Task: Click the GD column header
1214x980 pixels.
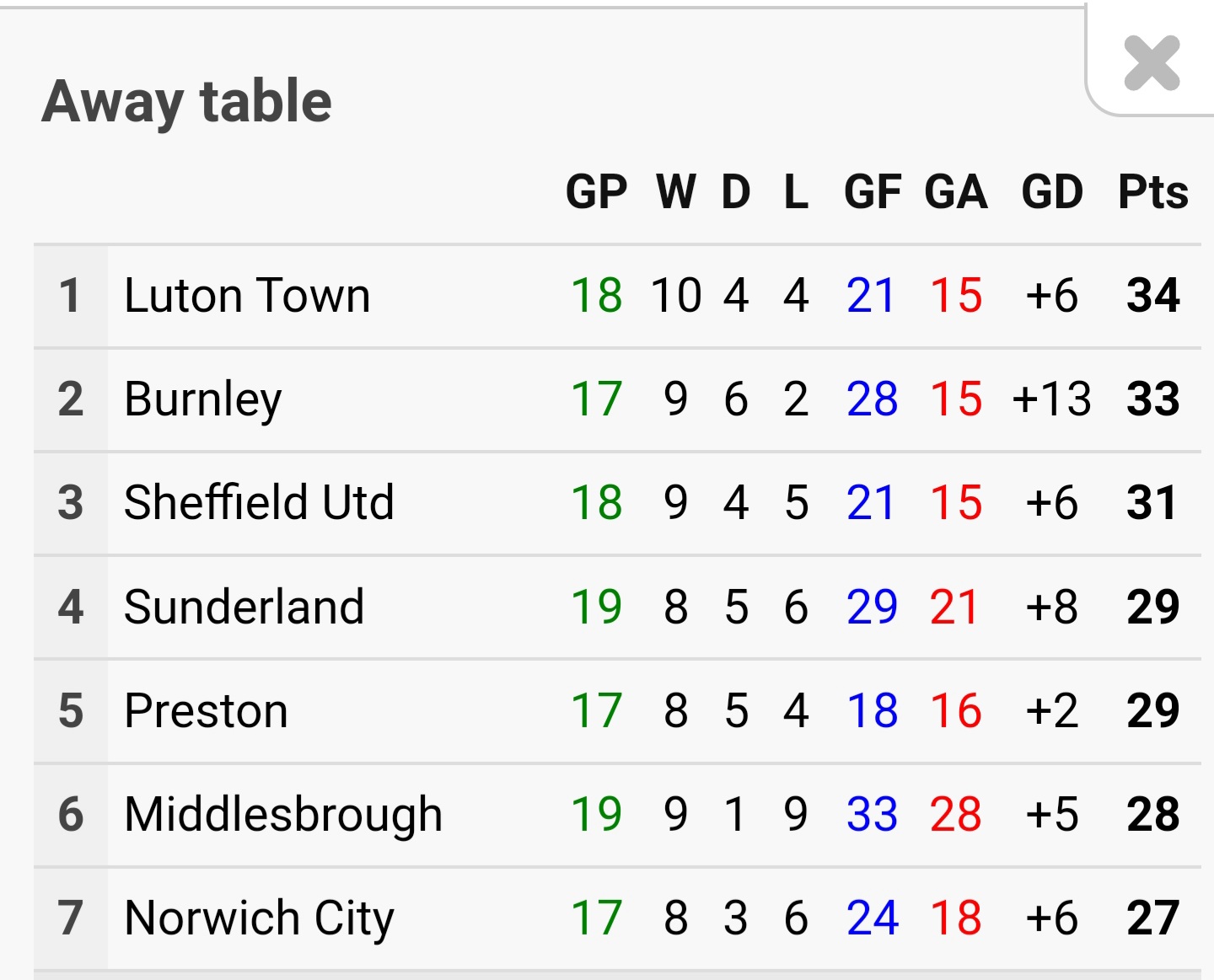Action: (x=1052, y=192)
